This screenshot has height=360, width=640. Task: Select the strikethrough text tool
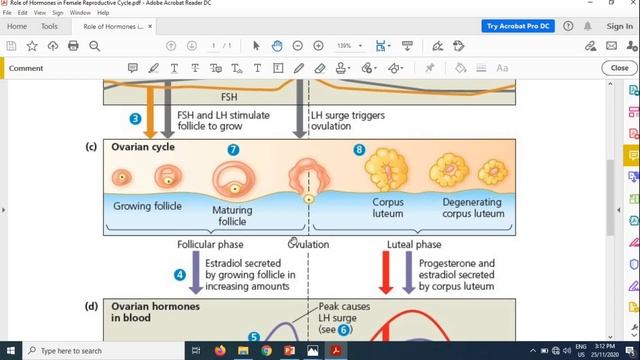tap(195, 68)
